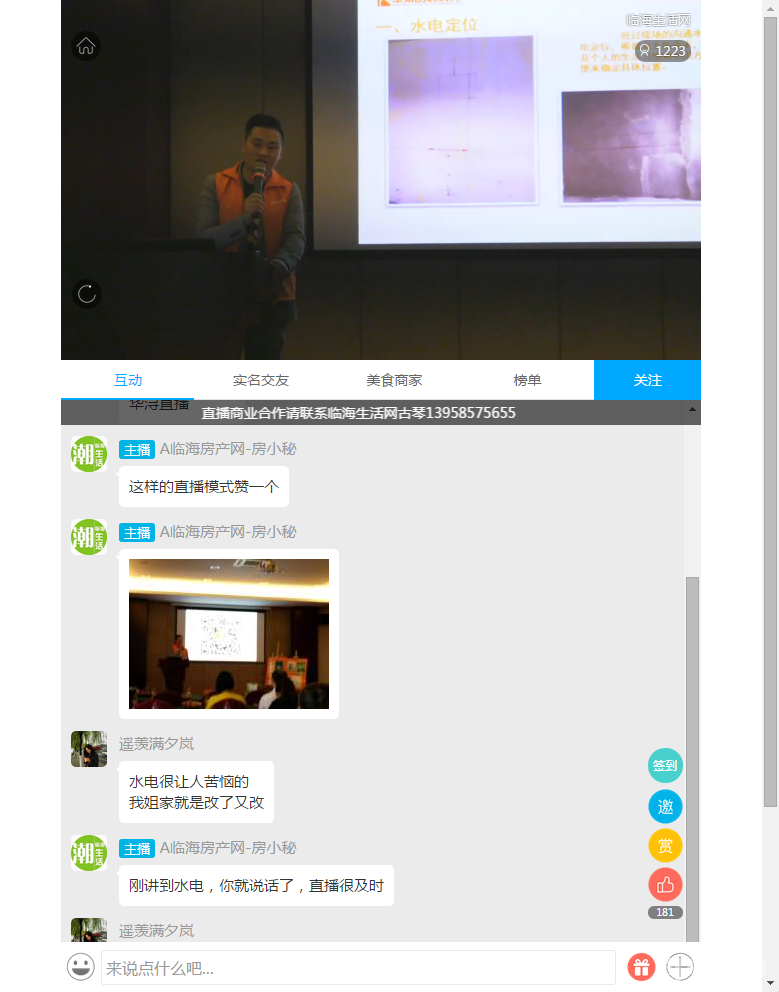Screen dimensions: 779x992
Task: Switch to the 美食商家 tab
Action: click(x=394, y=380)
